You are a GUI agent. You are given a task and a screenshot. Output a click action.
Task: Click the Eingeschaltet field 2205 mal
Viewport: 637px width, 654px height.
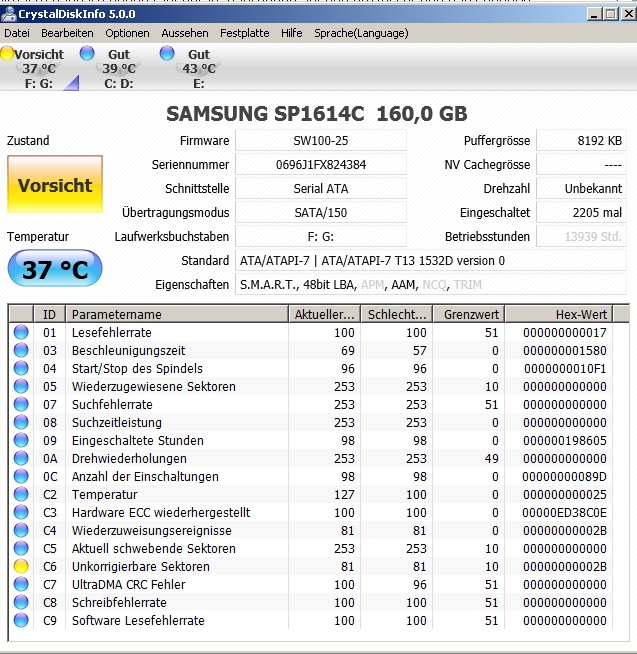(582, 212)
